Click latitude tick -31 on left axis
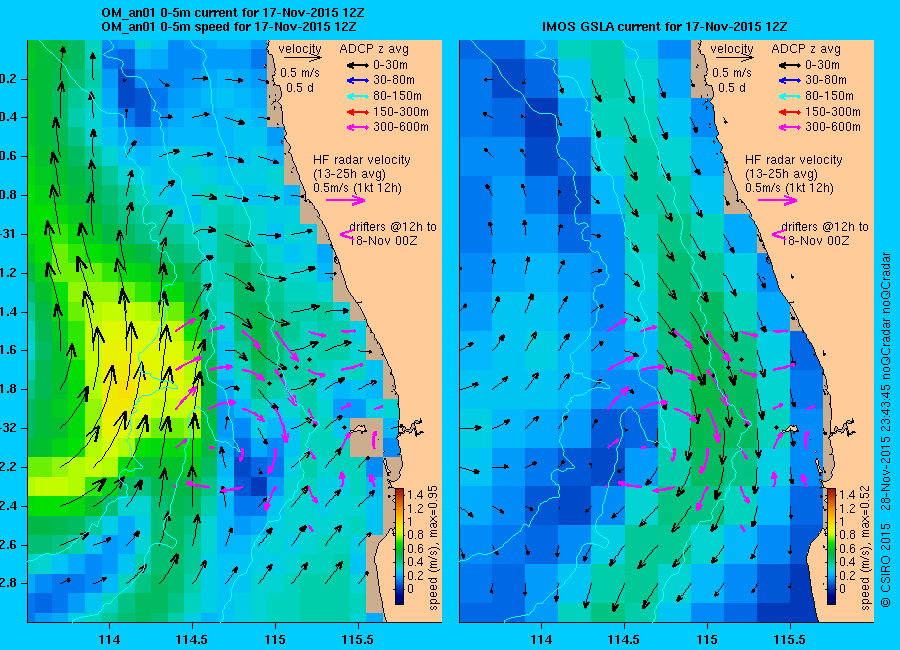Viewport: 900px width, 650px height. [x=10, y=234]
